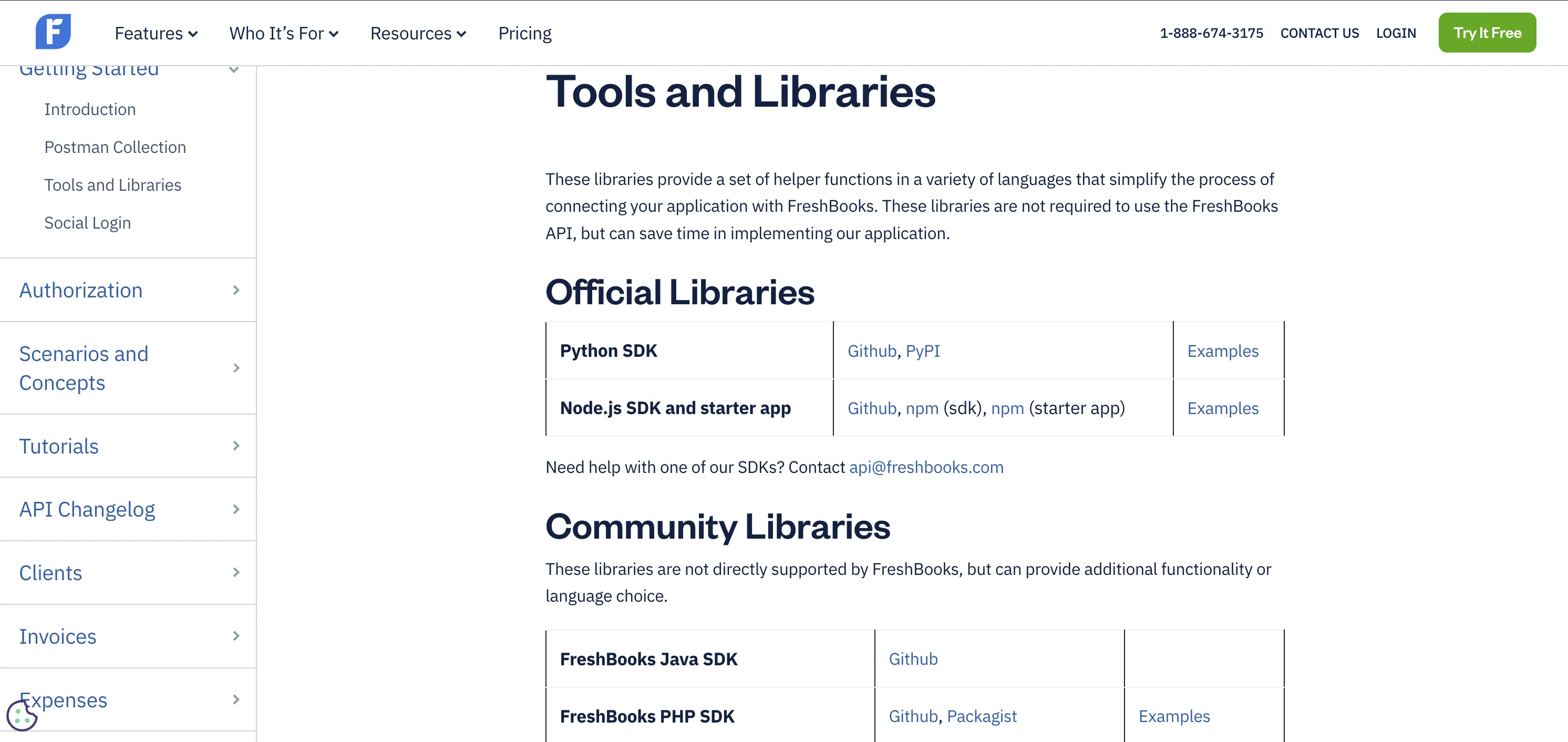Click the 'FreshBooks Java SDK' cell
Viewport: 1568px width, 742px height.
[710, 658]
